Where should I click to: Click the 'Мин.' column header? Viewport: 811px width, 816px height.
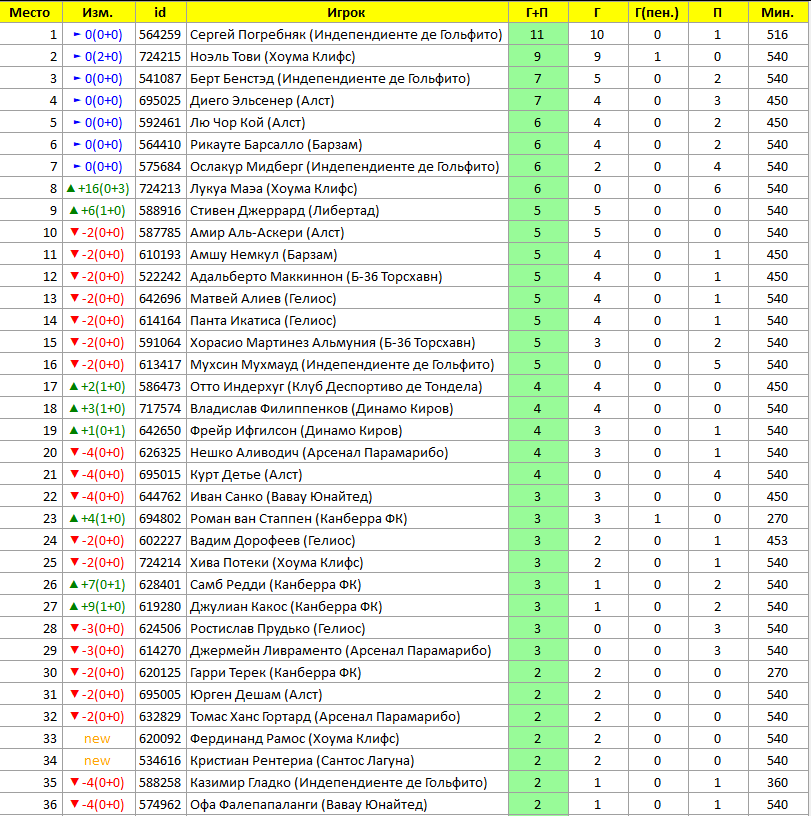pos(778,12)
